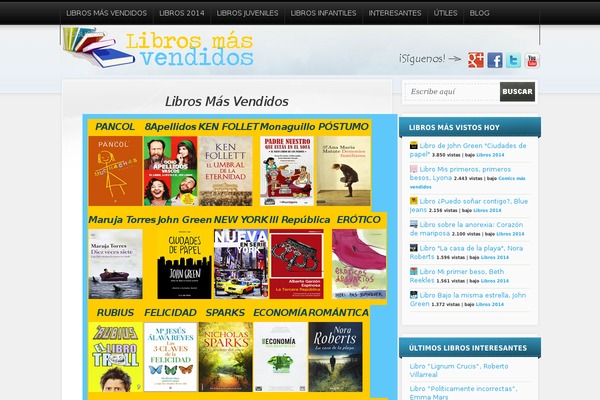The height and width of the screenshot is (400, 600).
Task: Click the Libros más vendidos site logo
Action: (158, 48)
